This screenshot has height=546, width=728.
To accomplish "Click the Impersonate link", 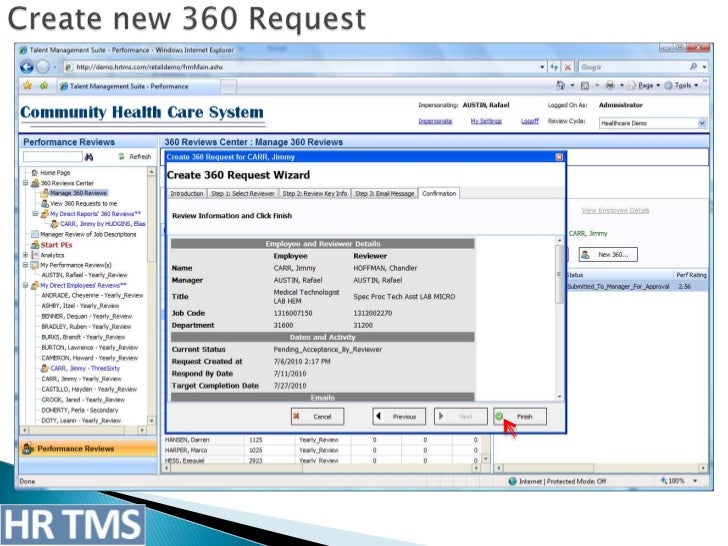I will [x=435, y=121].
